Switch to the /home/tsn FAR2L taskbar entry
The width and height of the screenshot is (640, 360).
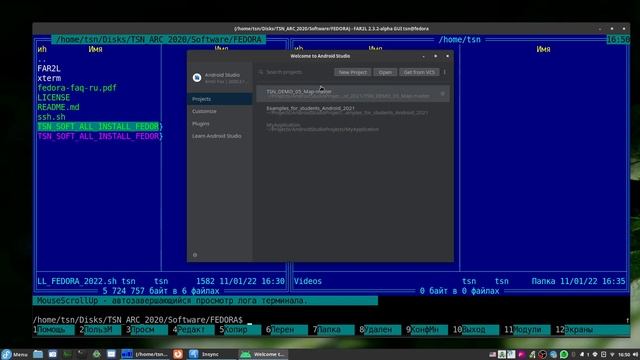(x=145, y=354)
